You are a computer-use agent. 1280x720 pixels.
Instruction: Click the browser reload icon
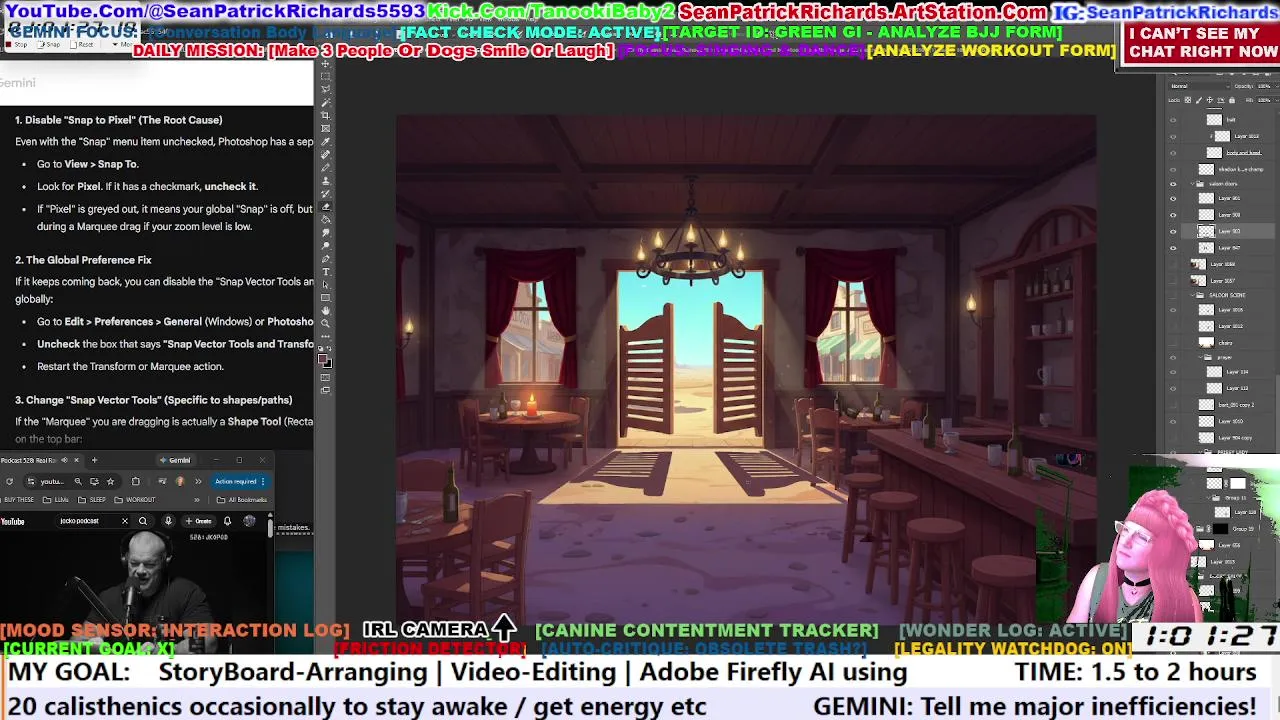(9, 482)
